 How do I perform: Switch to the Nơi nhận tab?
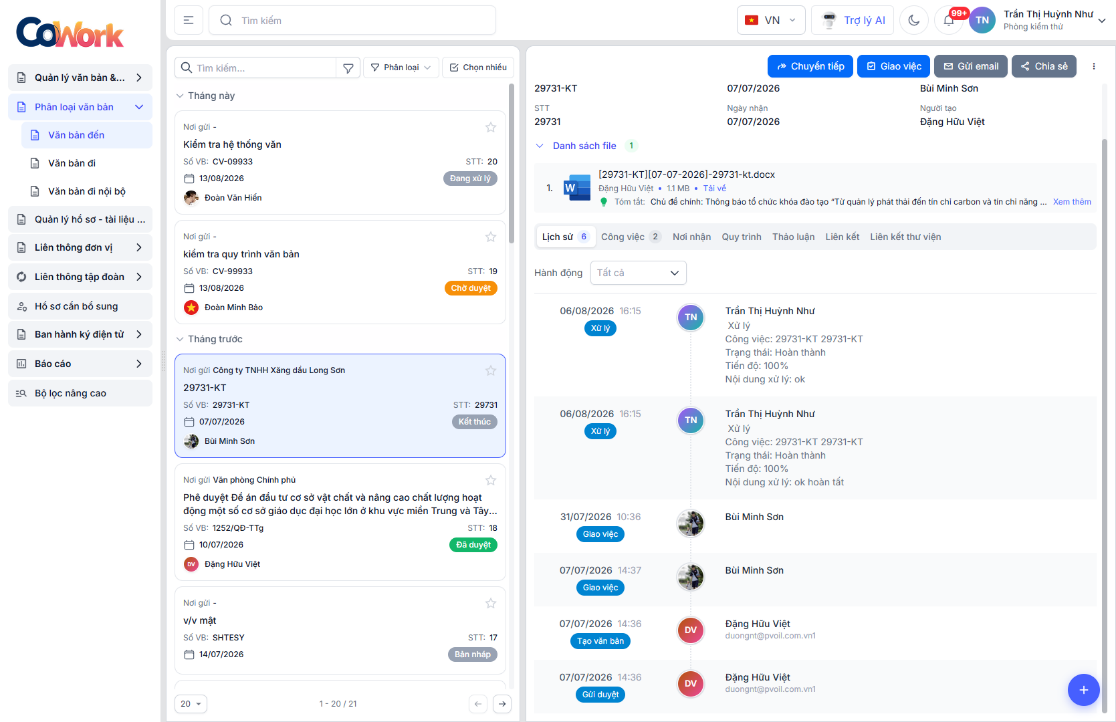(691, 237)
